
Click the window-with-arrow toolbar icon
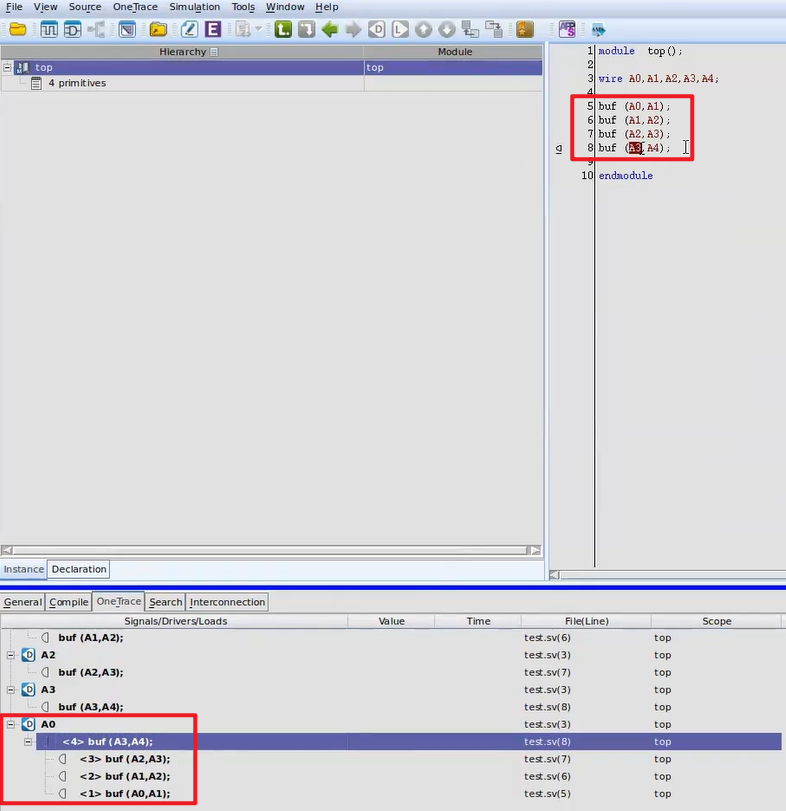point(127,29)
